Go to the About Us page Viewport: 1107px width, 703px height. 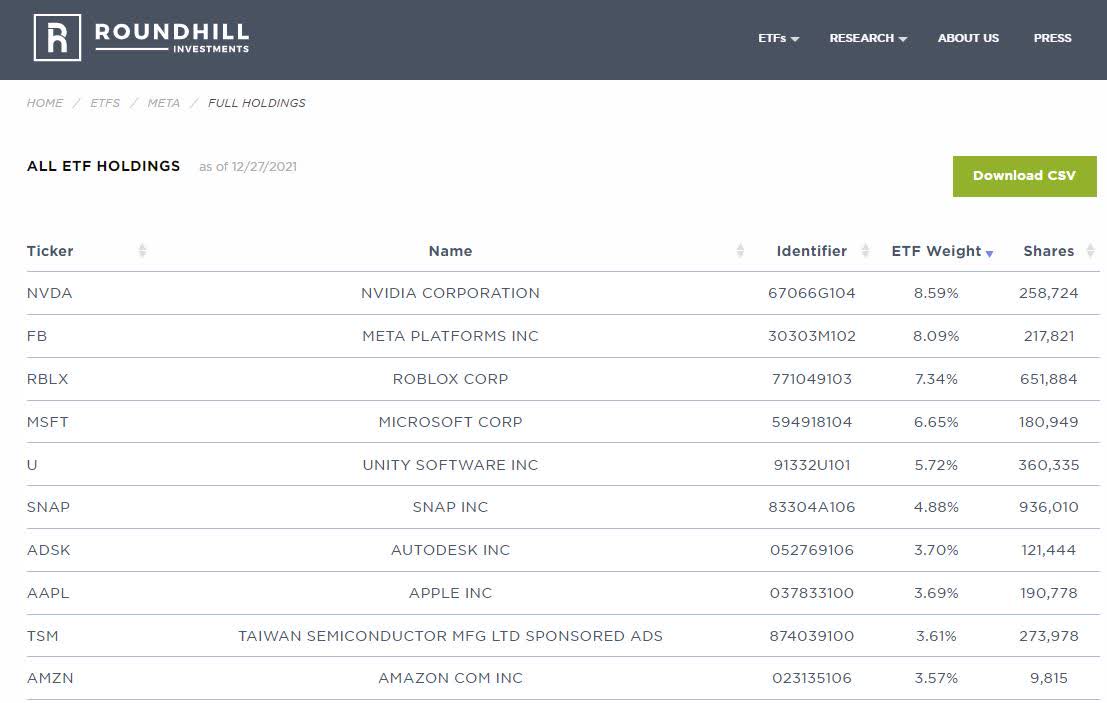(x=968, y=38)
